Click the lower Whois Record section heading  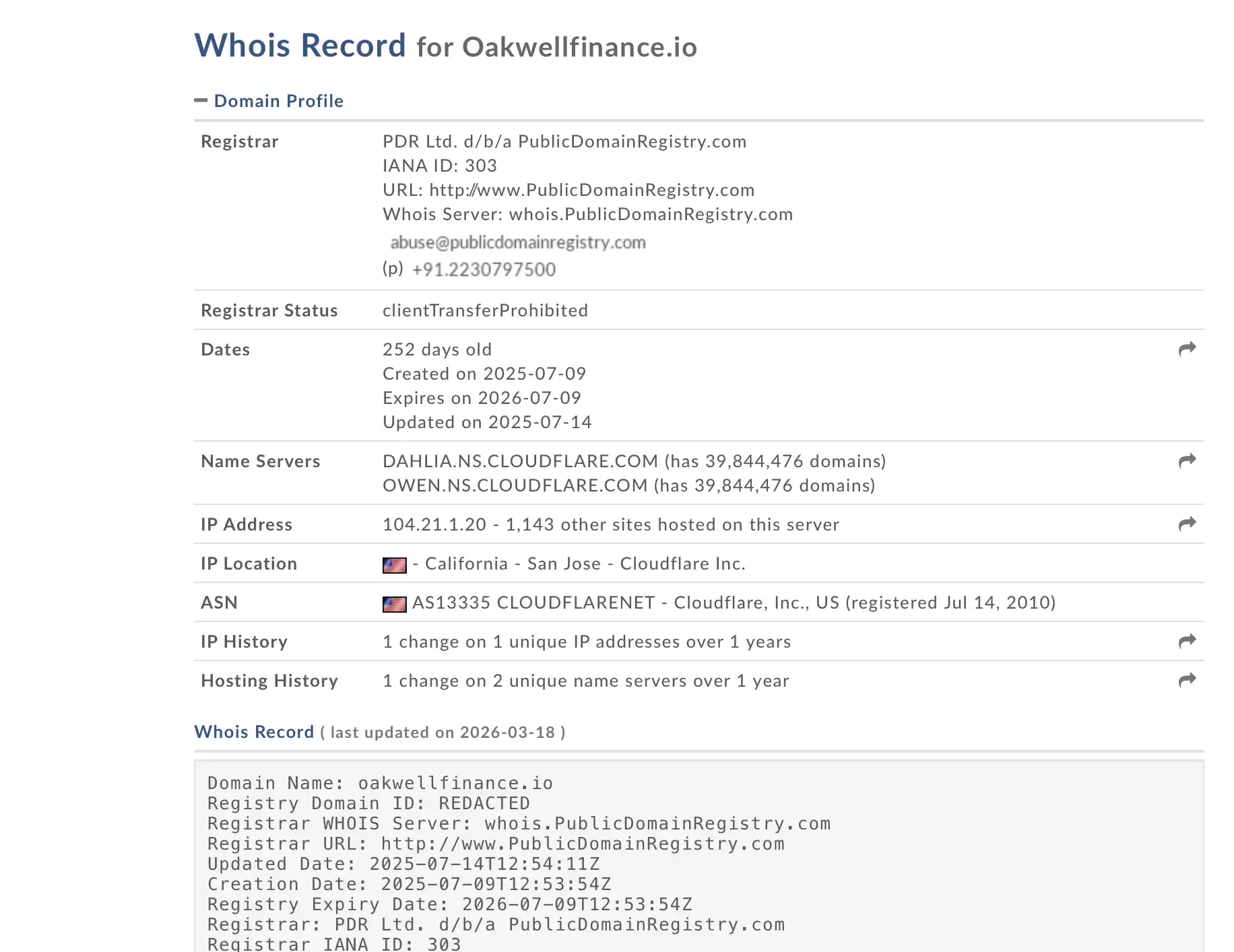pos(254,732)
